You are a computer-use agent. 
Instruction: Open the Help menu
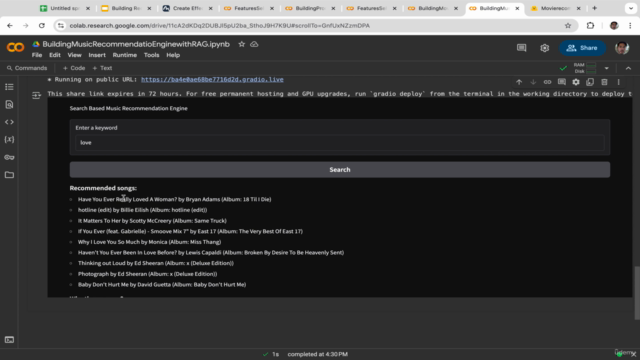tap(173, 55)
